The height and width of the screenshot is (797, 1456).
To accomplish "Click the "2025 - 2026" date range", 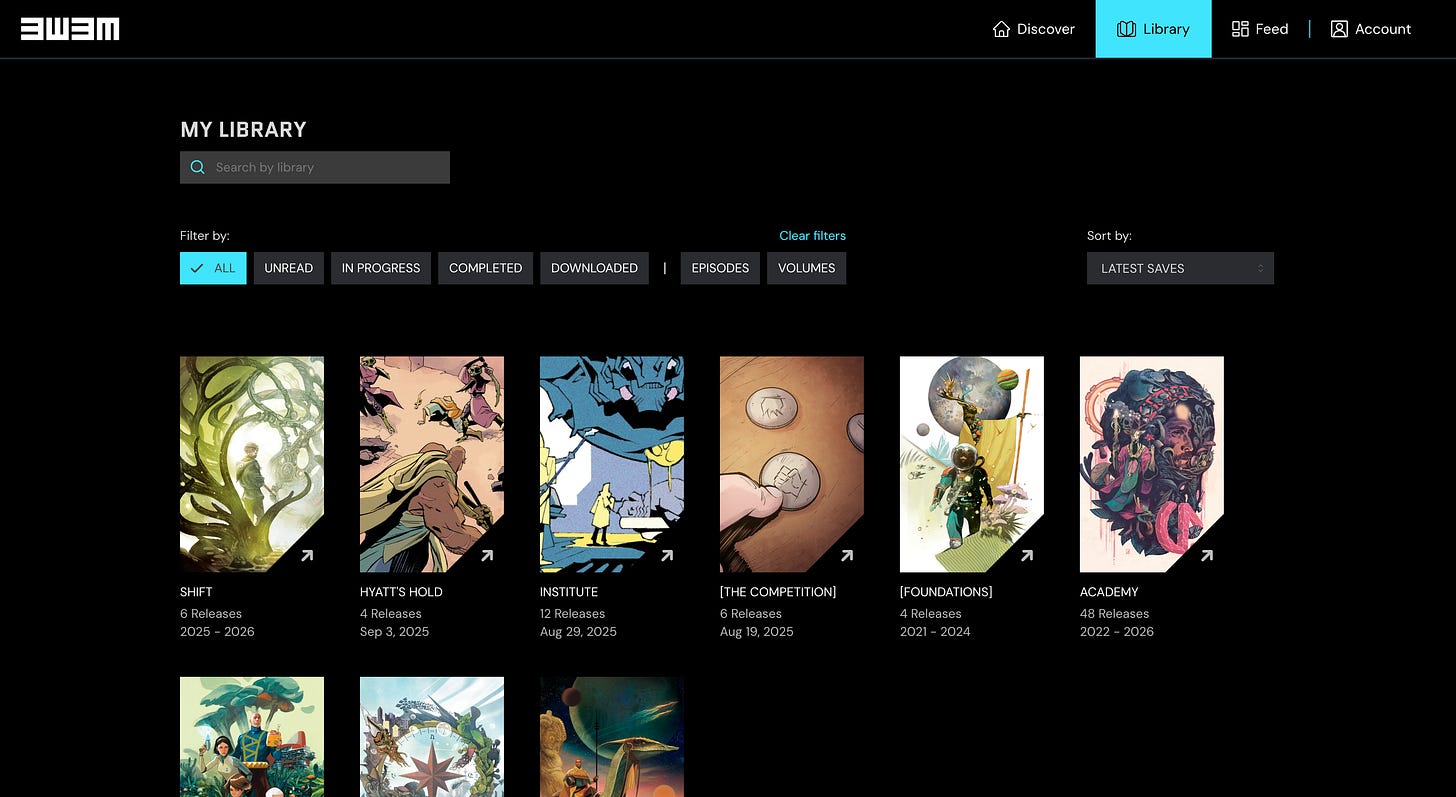I will [217, 632].
